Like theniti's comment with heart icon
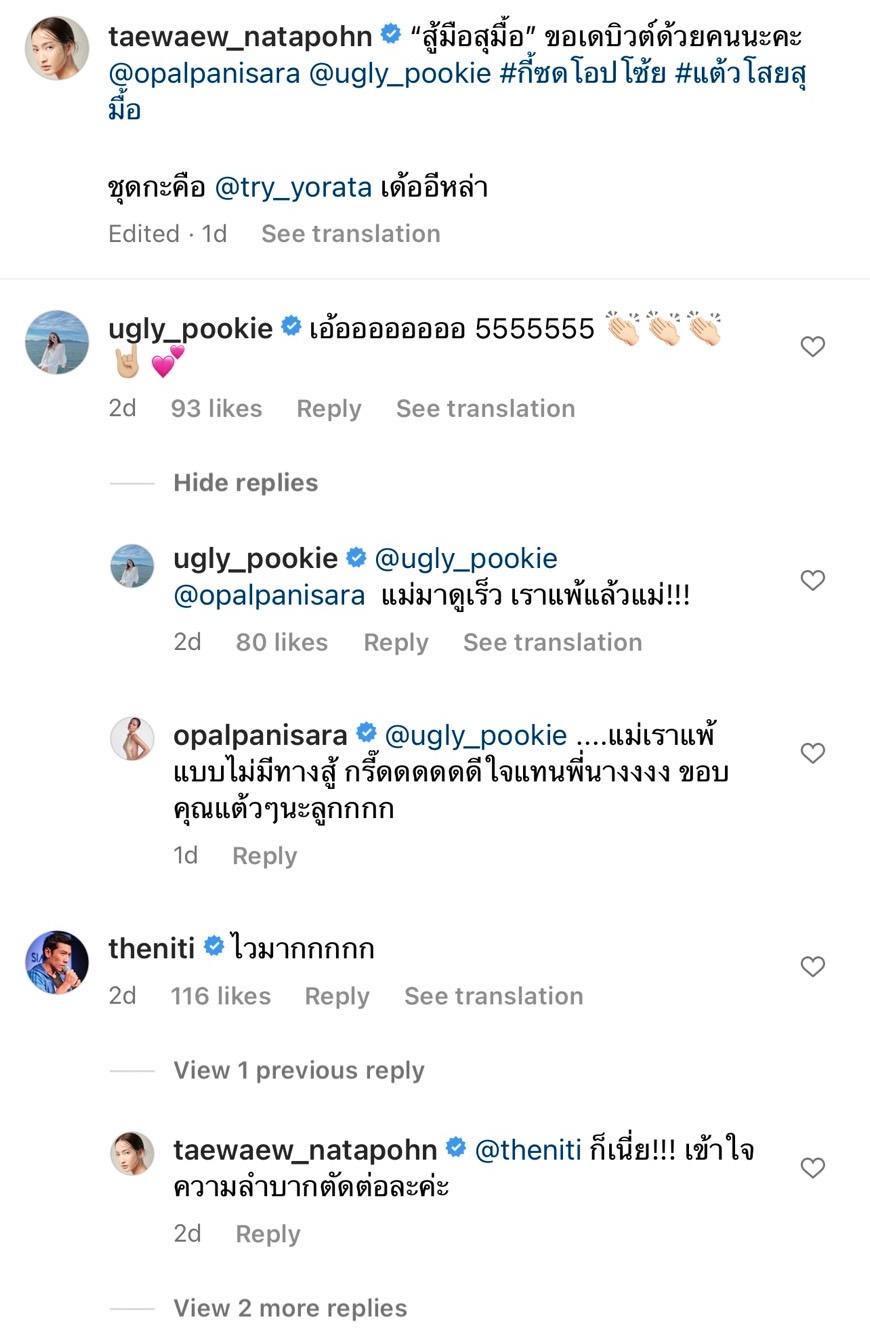 (x=812, y=966)
